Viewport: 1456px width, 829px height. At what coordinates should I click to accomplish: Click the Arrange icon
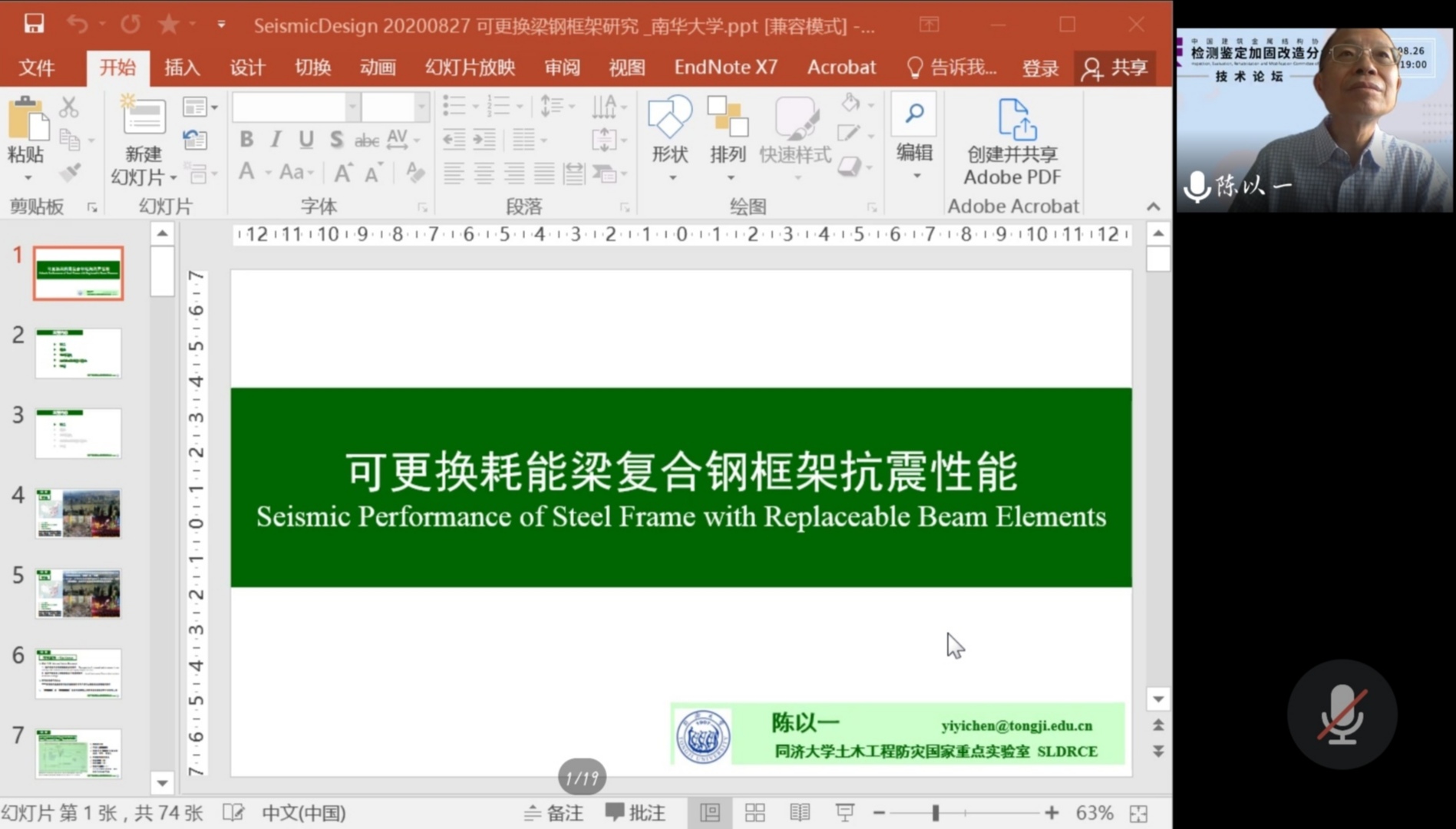[728, 119]
